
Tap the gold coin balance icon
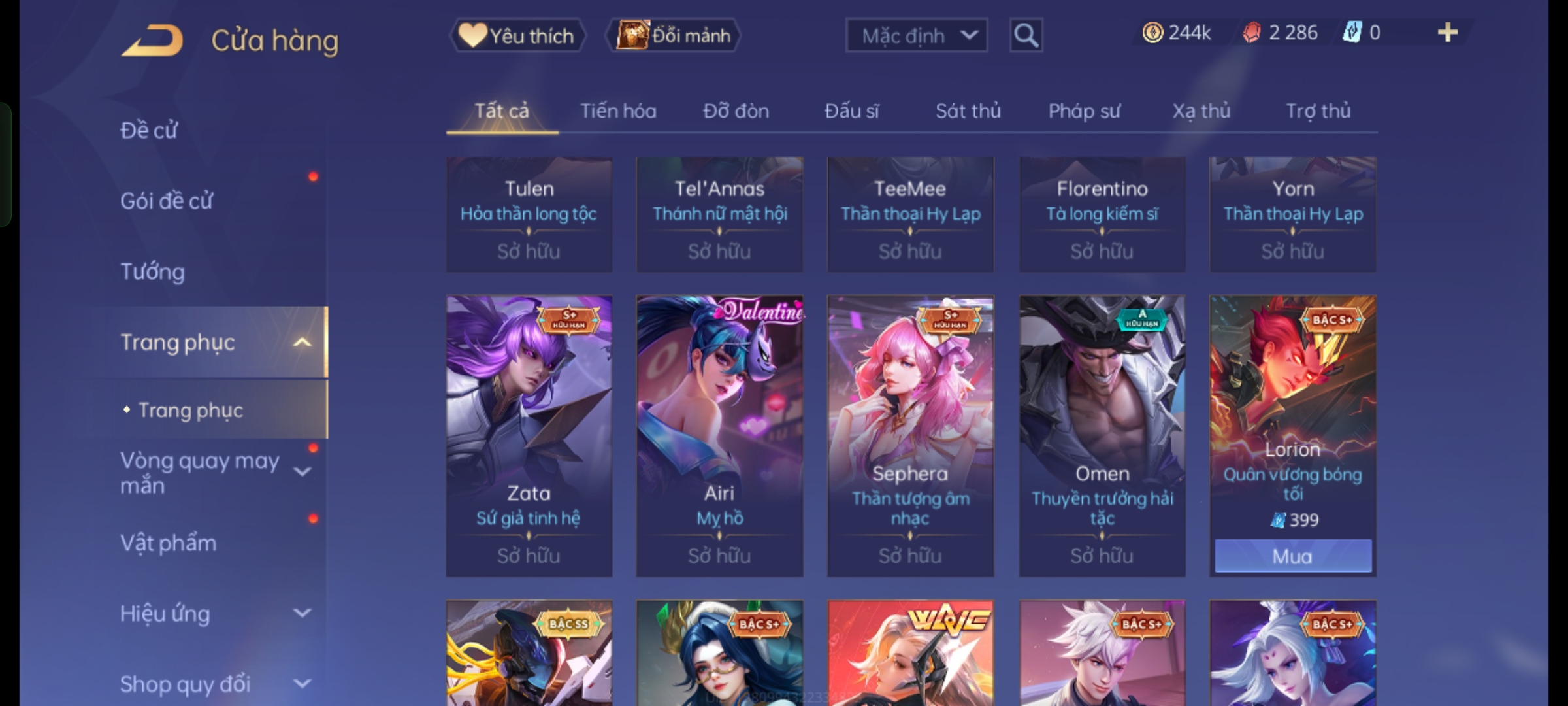pos(1153,33)
